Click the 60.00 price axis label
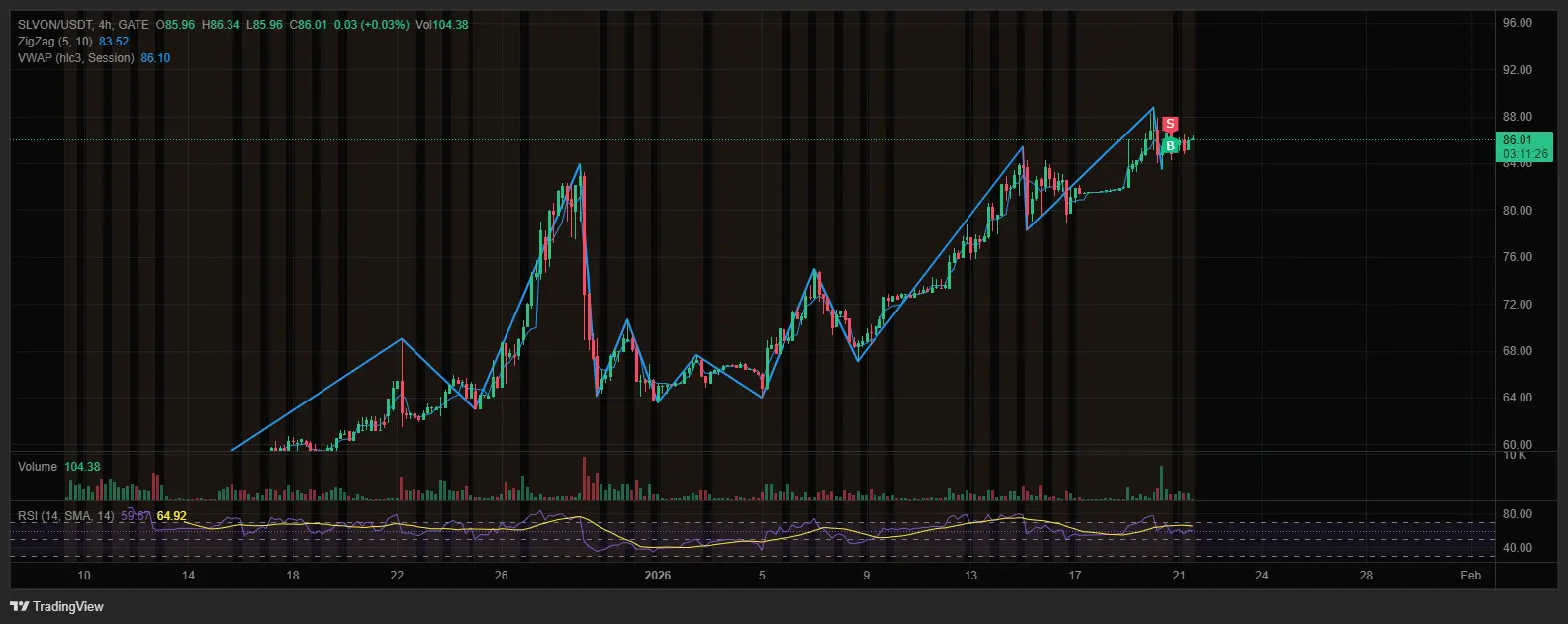This screenshot has width=1568, height=624. [1518, 445]
